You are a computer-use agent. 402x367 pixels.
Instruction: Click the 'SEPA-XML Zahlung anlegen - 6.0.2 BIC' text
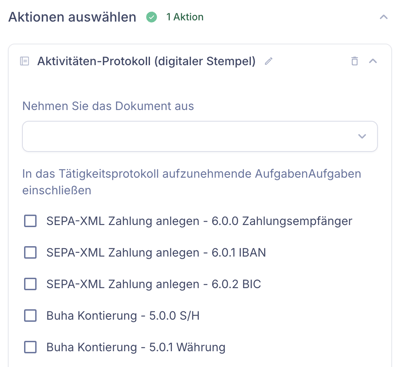tap(154, 284)
